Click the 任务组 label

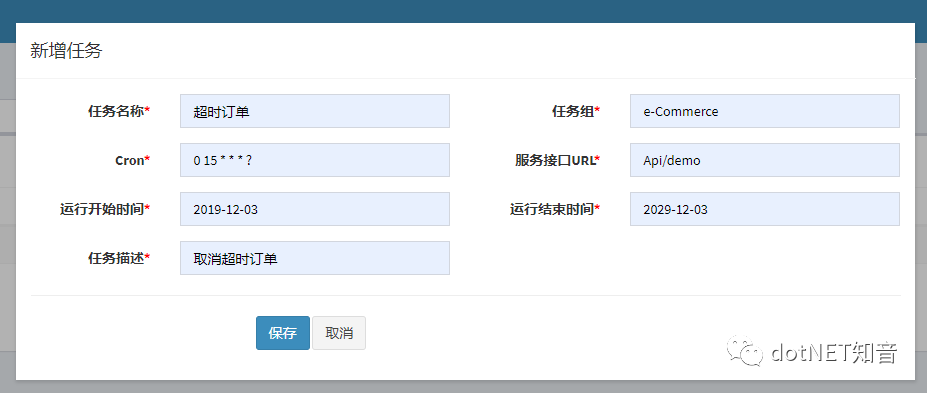point(576,111)
